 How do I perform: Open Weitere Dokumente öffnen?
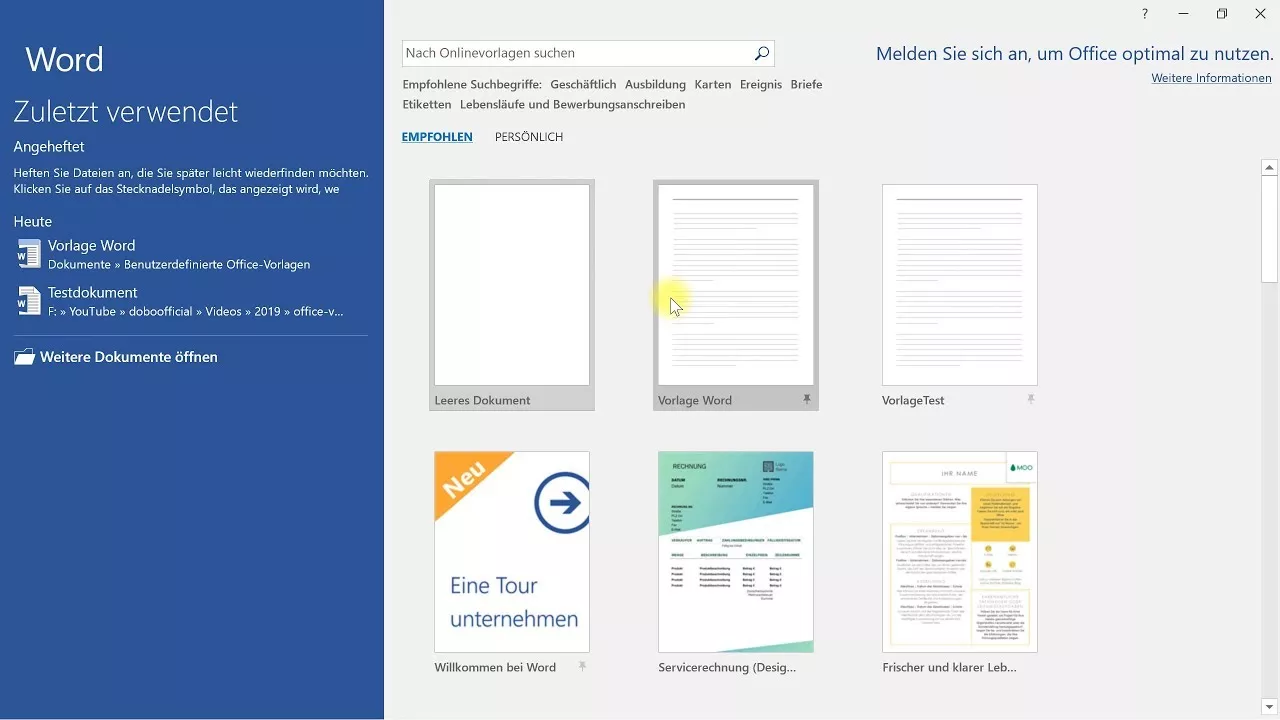coord(128,356)
